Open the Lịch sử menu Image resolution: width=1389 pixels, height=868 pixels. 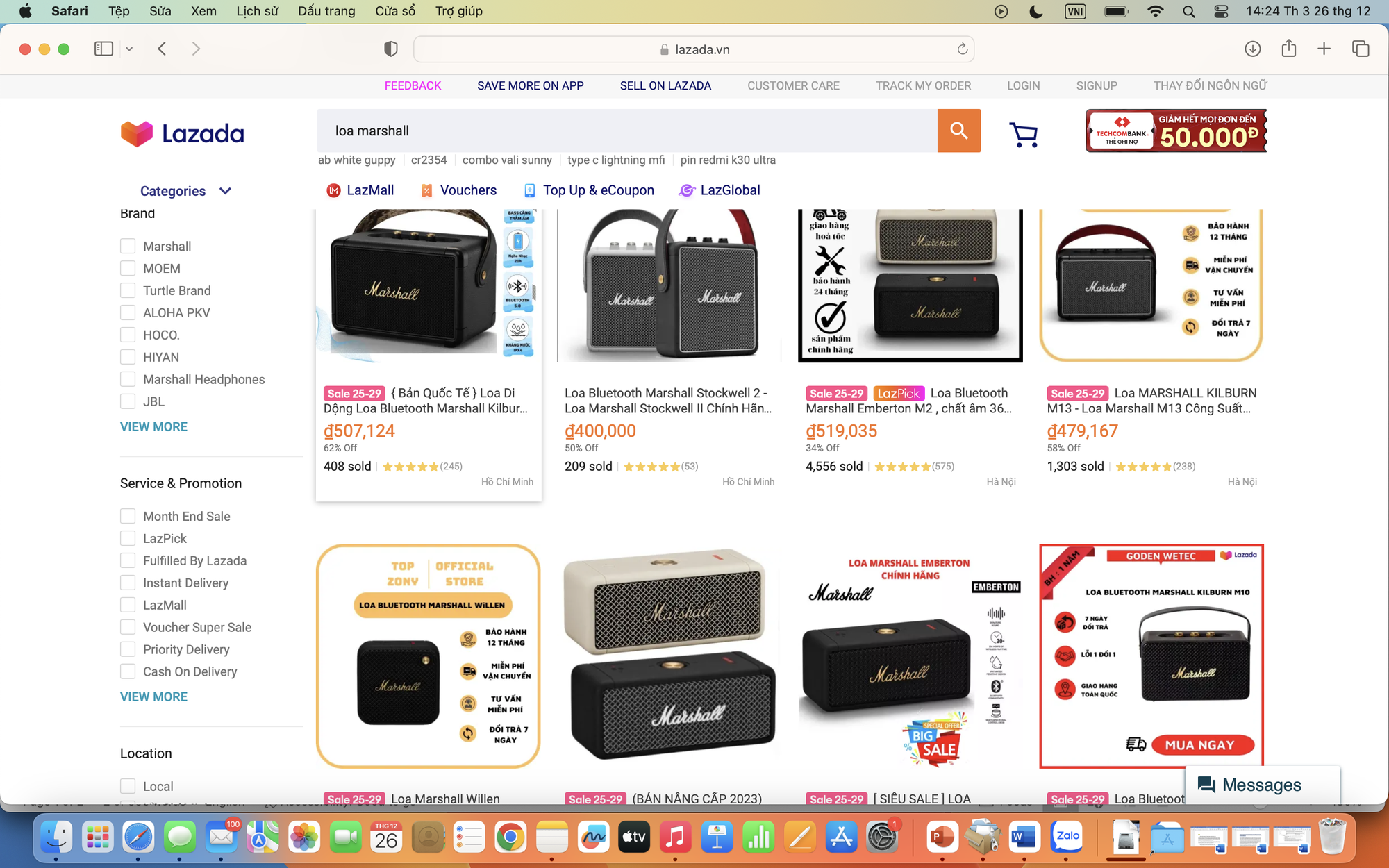pos(257,11)
